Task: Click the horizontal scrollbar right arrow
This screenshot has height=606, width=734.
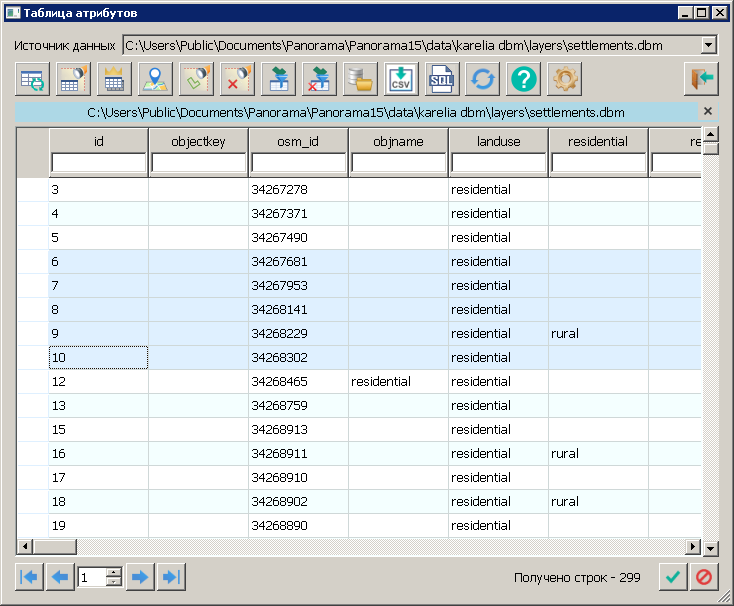Action: click(692, 546)
